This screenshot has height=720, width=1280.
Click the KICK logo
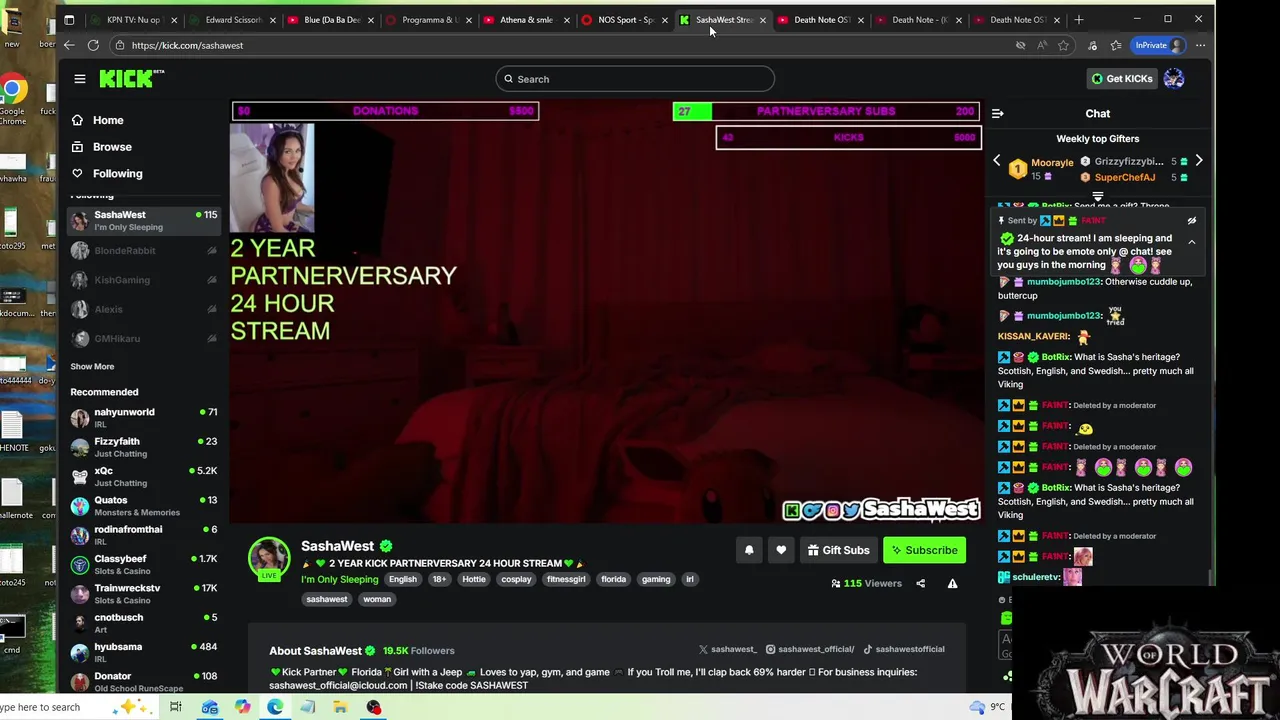click(x=131, y=79)
